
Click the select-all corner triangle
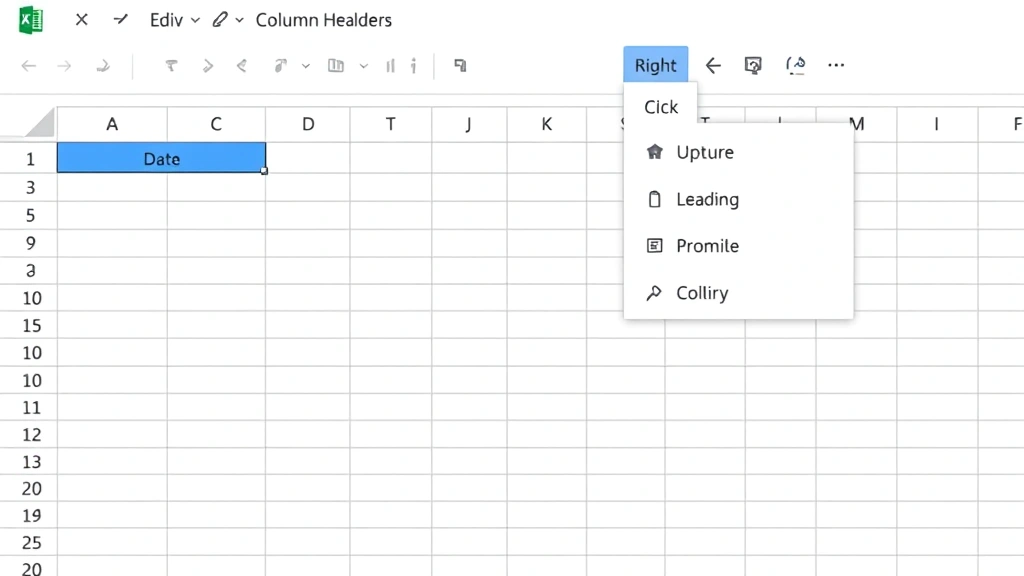pyautogui.click(x=41, y=123)
